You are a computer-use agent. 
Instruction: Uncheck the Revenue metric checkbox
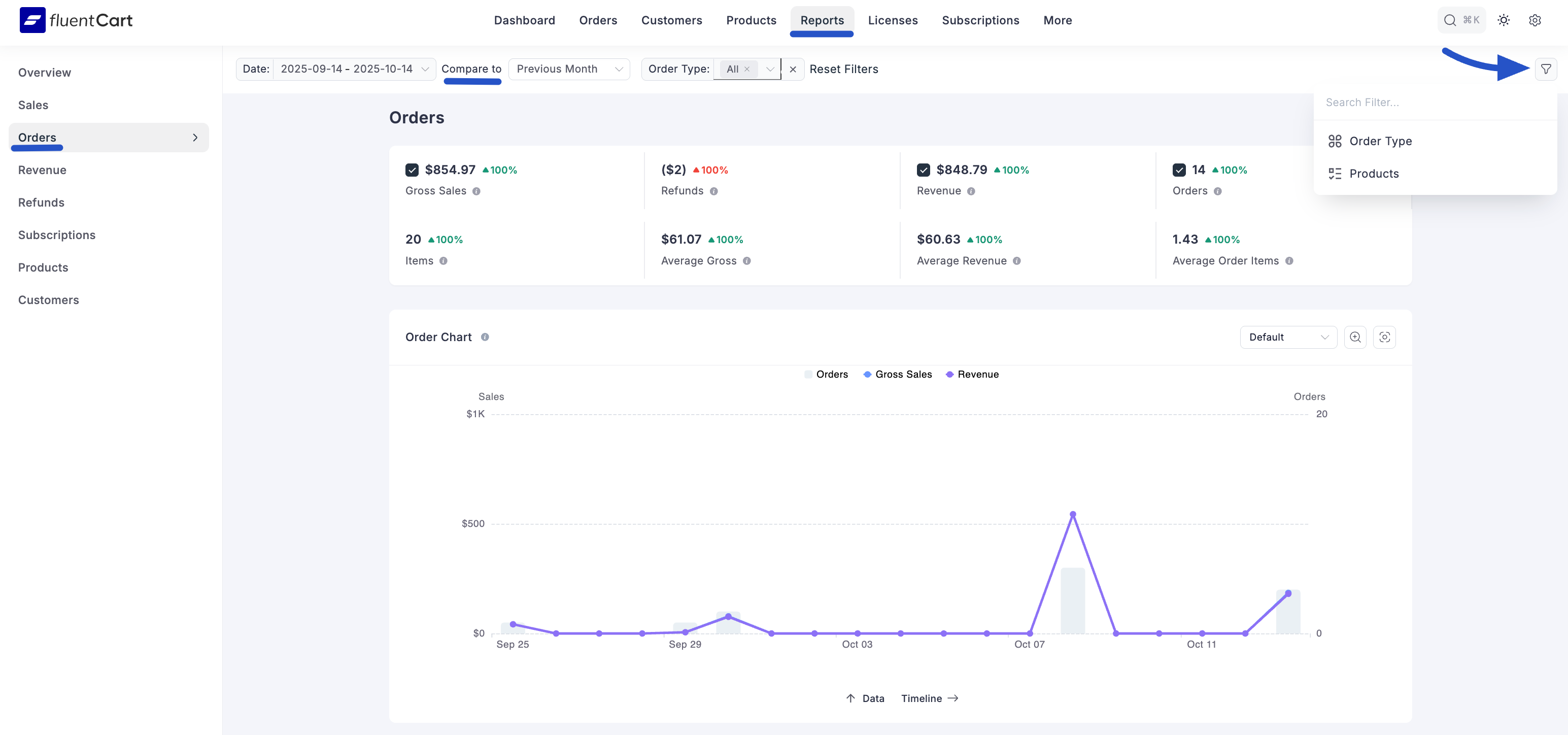tap(924, 170)
